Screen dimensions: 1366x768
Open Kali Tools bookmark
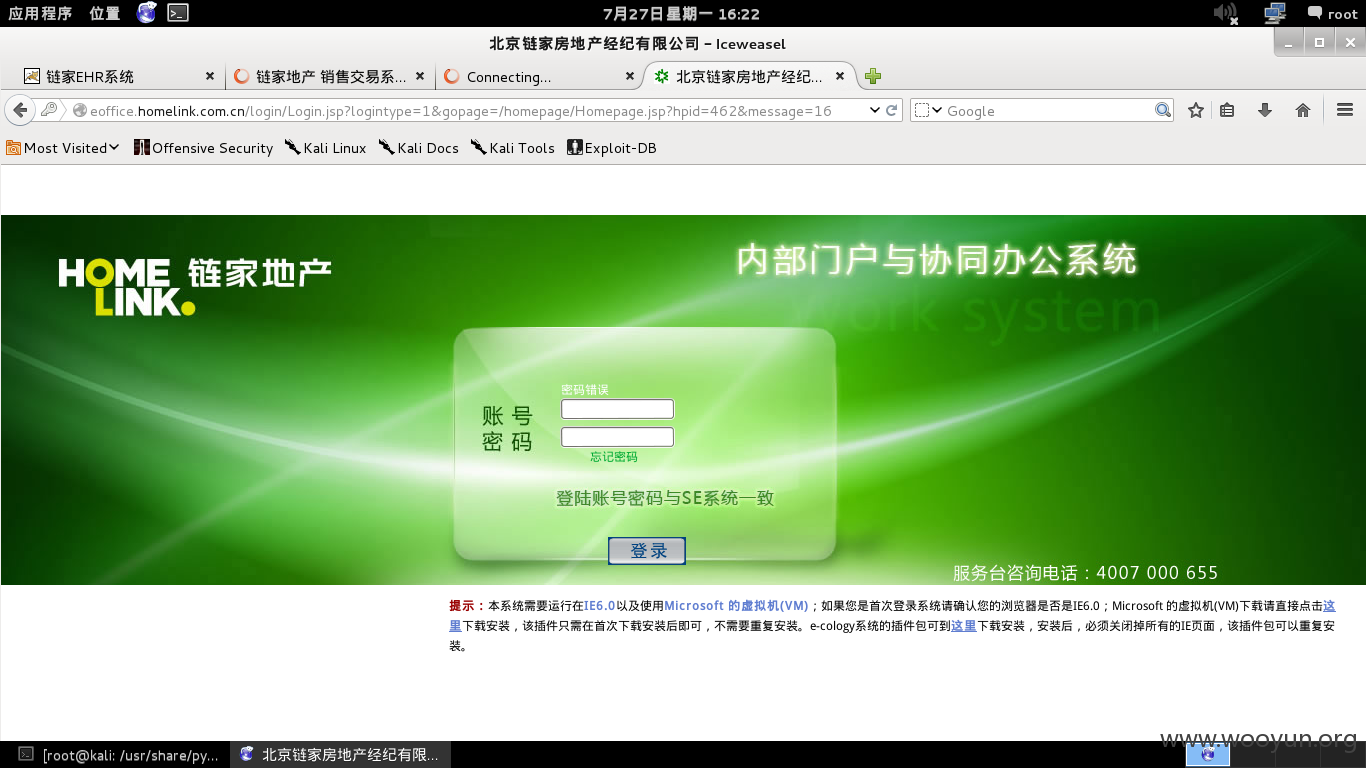[x=513, y=148]
